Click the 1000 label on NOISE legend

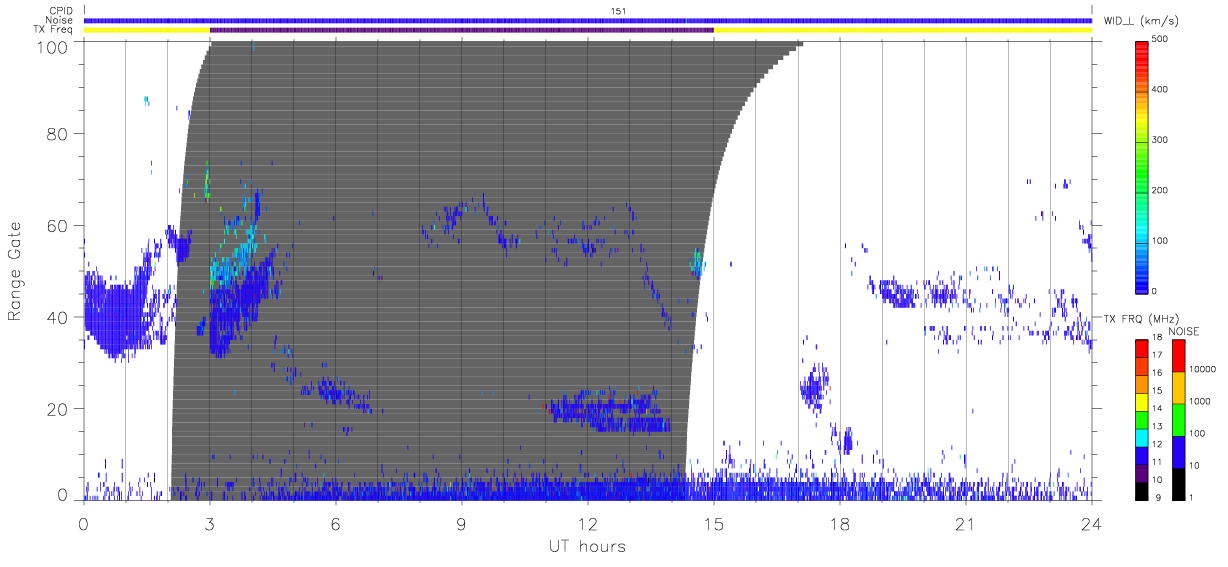click(1200, 400)
